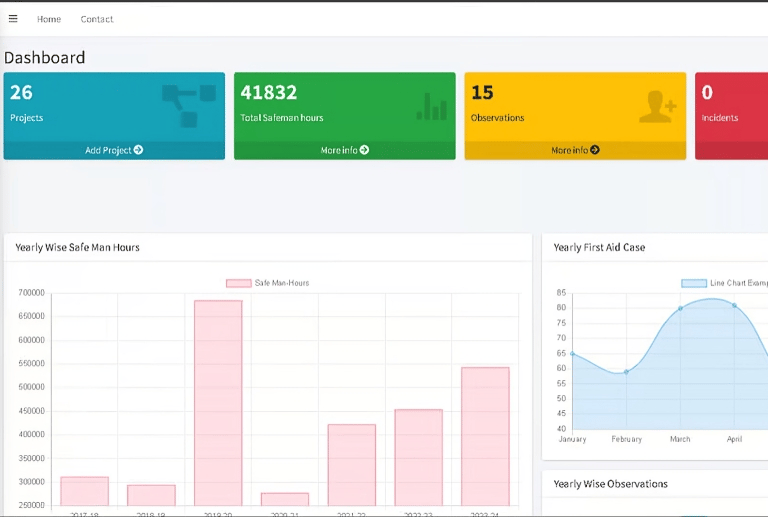Click the February x-axis label
Screen dimensions: 768x517
(x=626, y=439)
